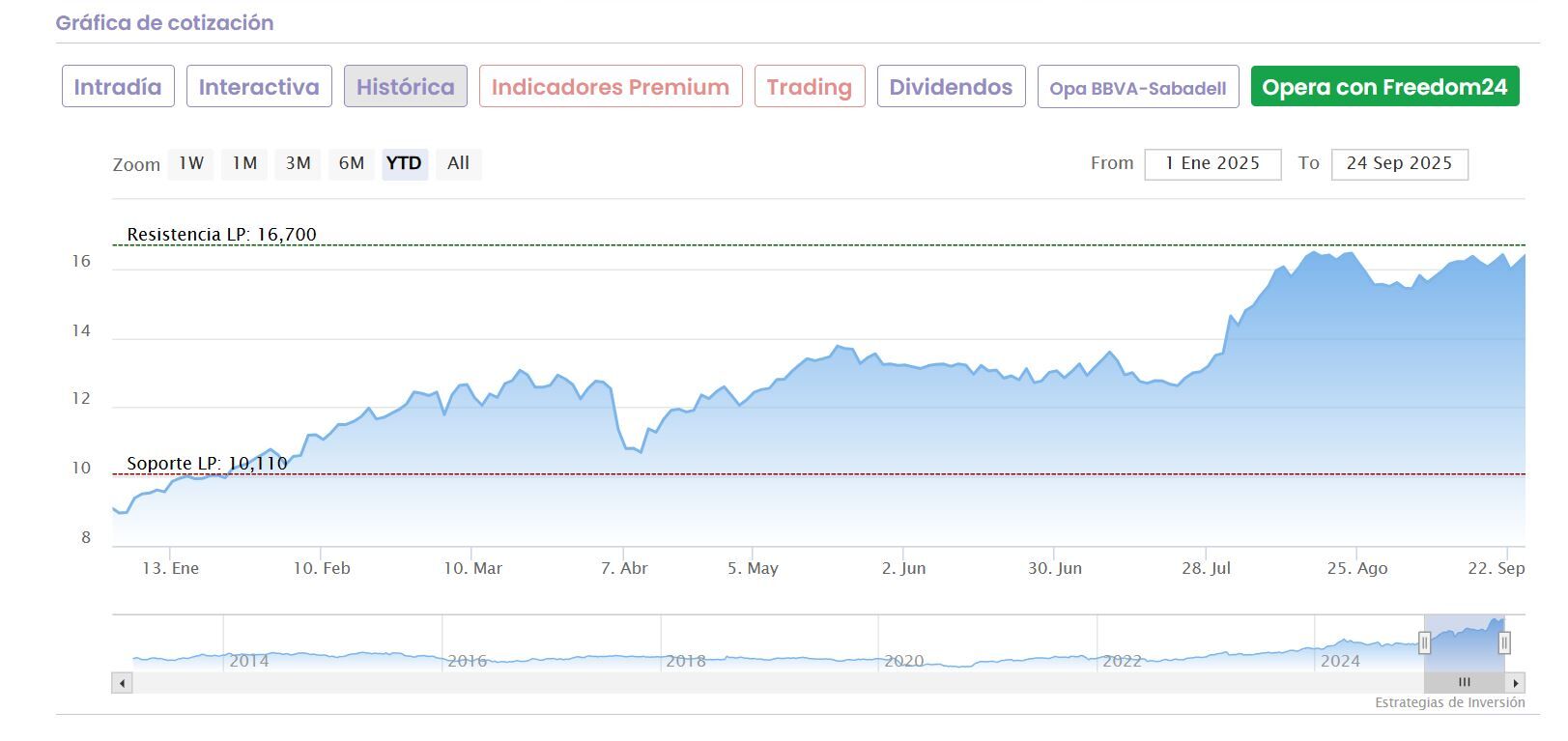This screenshot has height=741, width=1568.
Task: Open the Indicadores Premium tab
Action: (x=611, y=87)
